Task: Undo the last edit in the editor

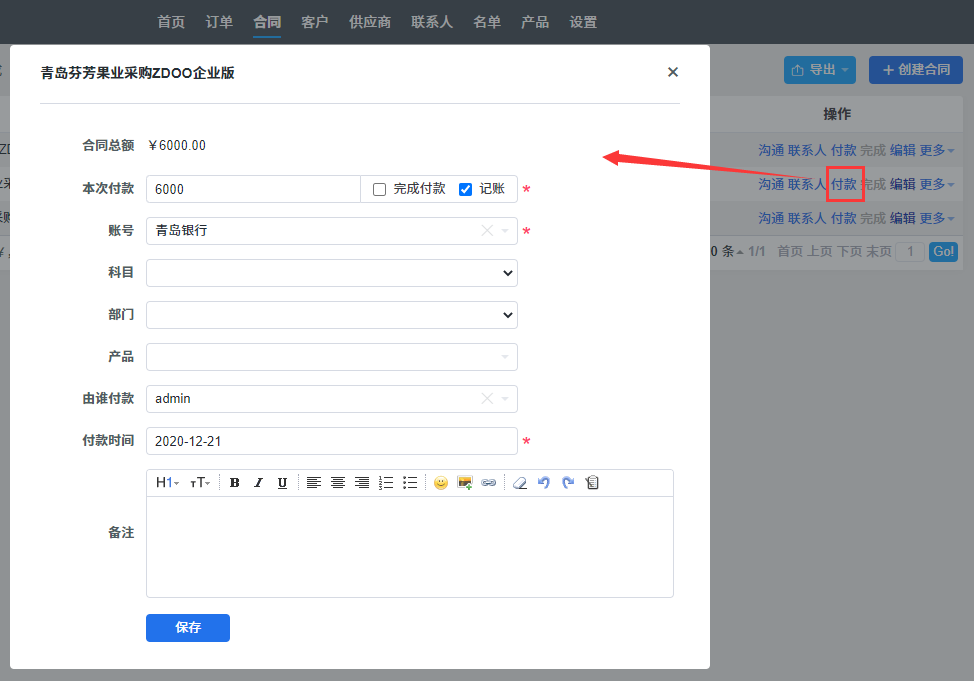Action: [x=544, y=483]
